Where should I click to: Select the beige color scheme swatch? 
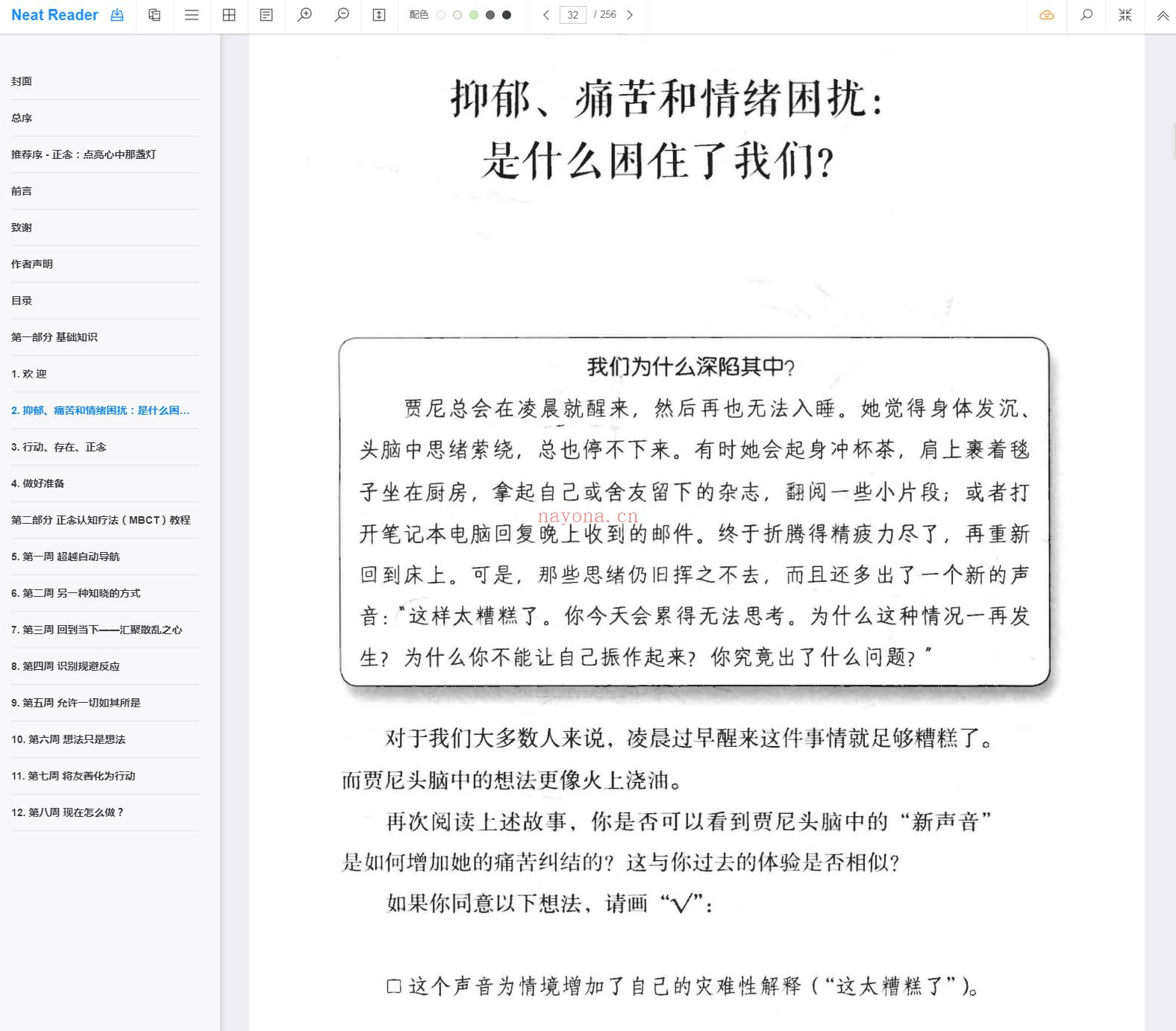[x=457, y=15]
